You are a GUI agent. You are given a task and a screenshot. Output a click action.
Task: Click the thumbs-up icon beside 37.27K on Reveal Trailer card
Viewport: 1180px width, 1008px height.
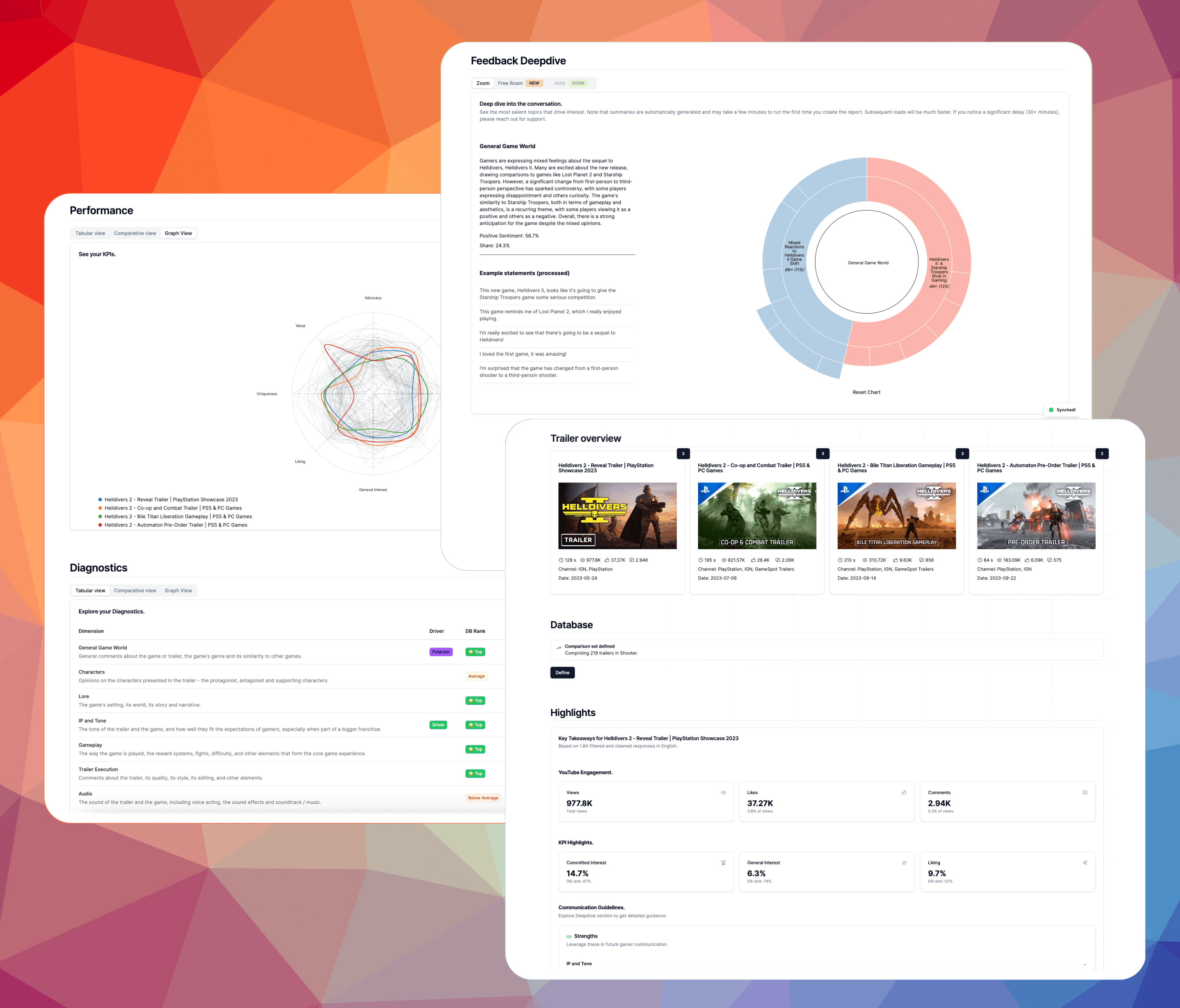[x=607, y=560]
